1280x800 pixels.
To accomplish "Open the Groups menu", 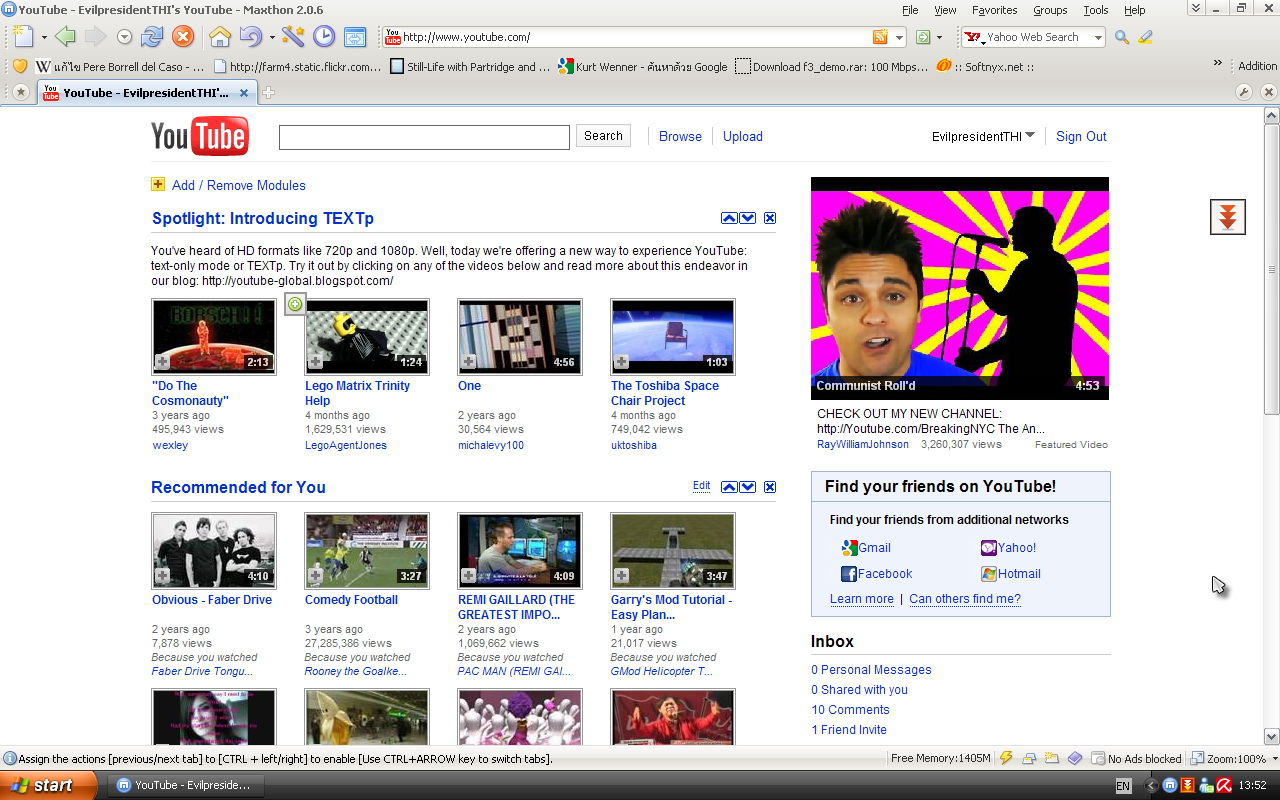I will click(1050, 10).
